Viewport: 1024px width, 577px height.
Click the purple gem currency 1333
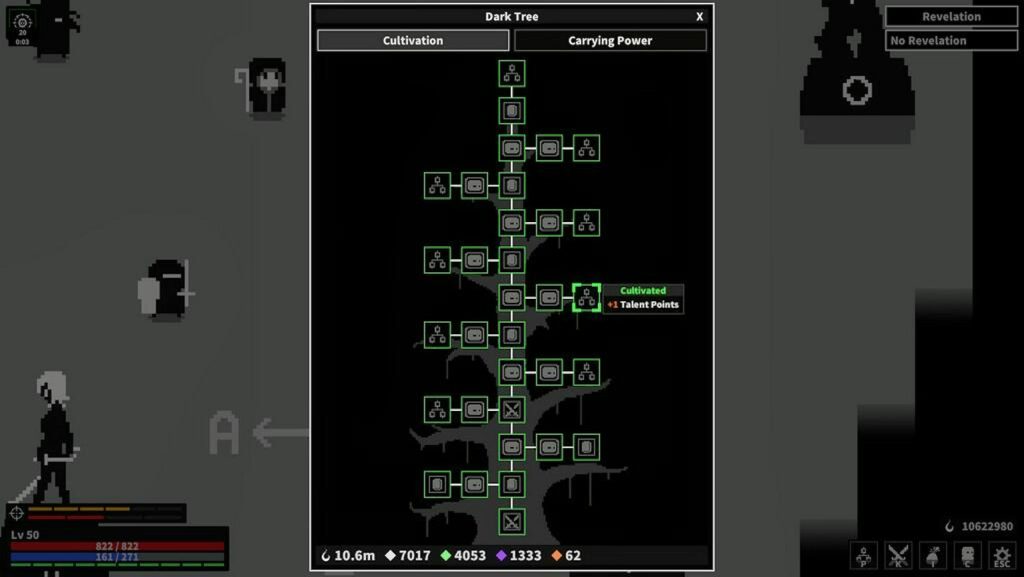click(519, 555)
